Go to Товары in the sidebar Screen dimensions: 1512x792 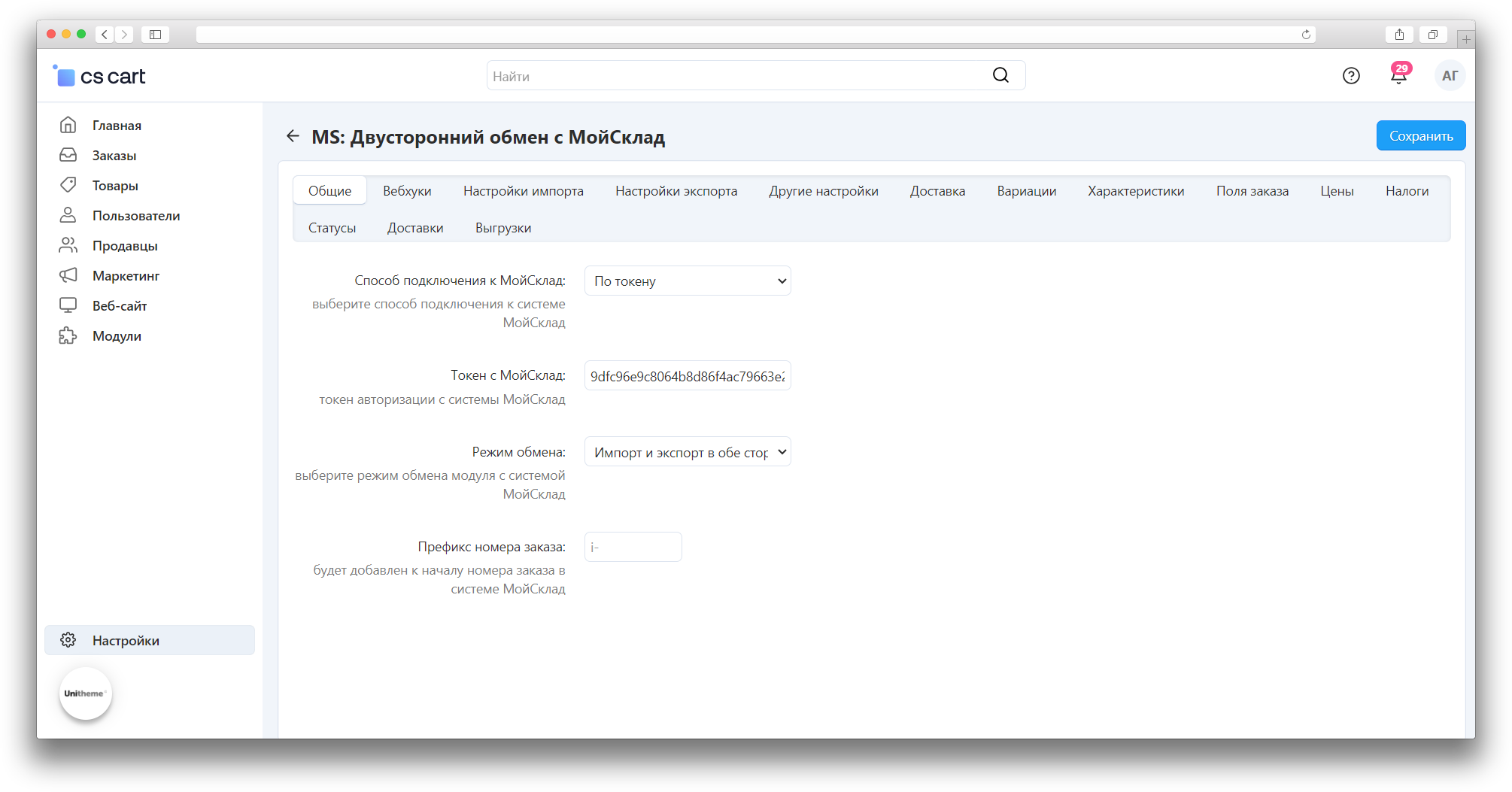[115, 186]
